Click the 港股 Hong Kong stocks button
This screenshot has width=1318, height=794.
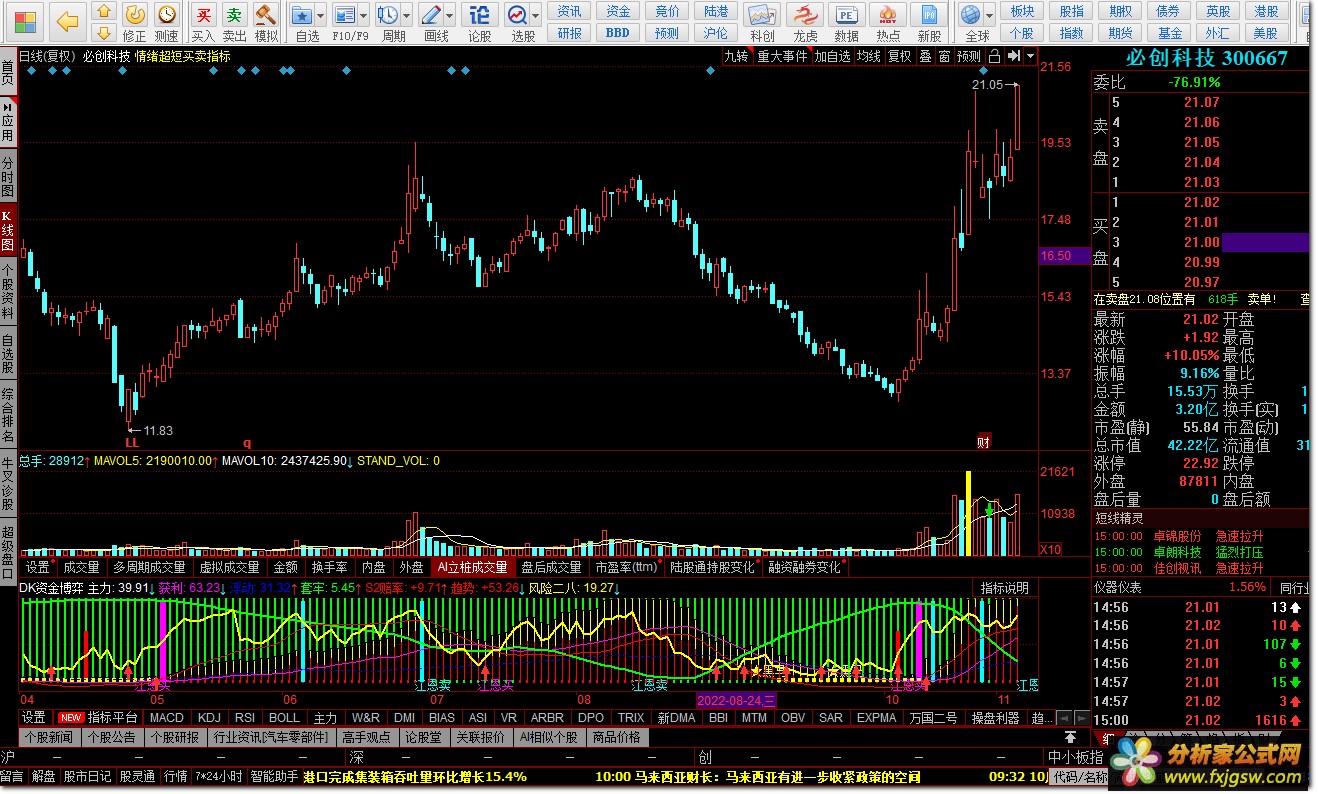(x=1266, y=11)
